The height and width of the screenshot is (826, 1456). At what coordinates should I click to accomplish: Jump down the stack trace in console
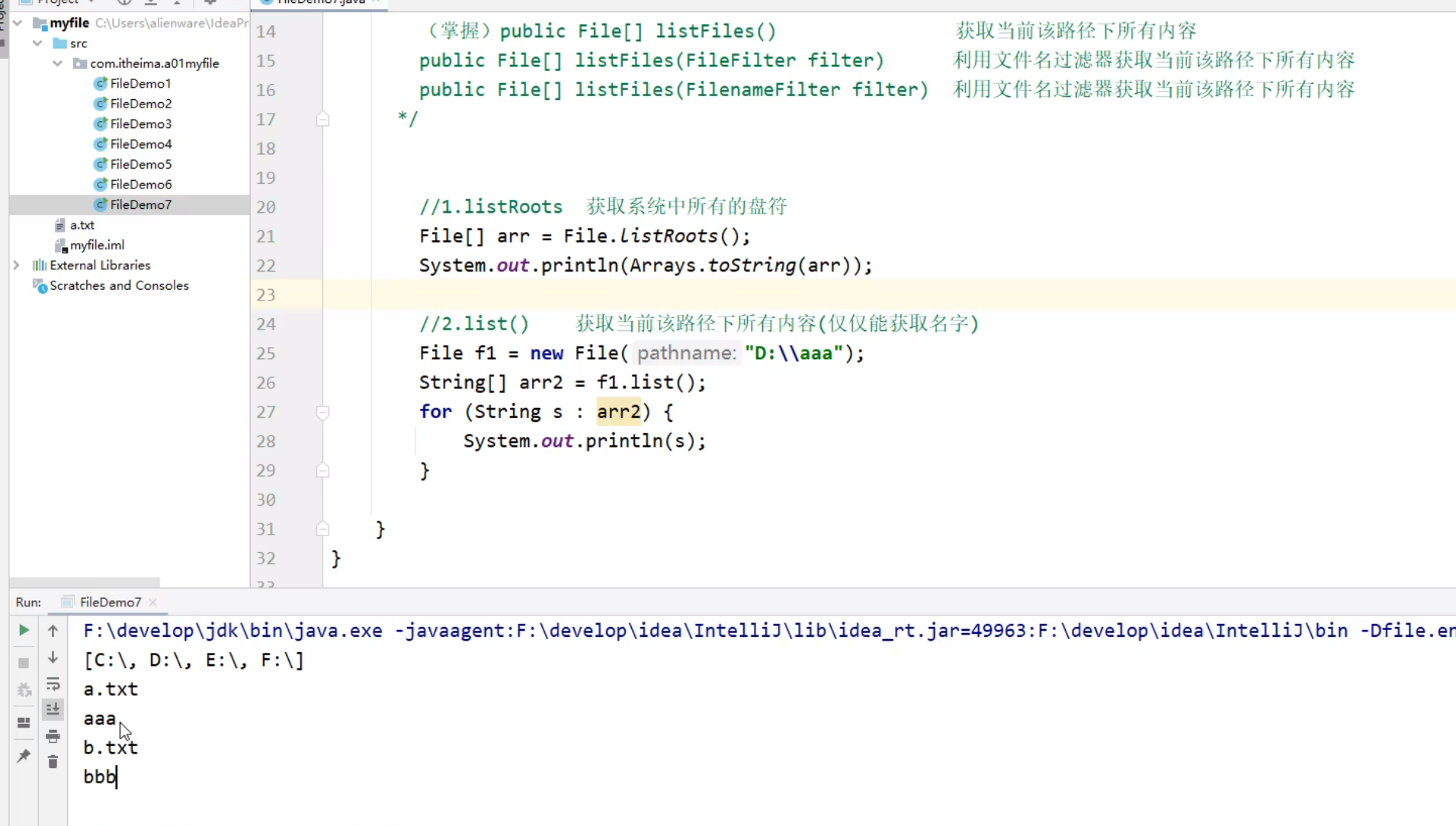click(x=53, y=657)
